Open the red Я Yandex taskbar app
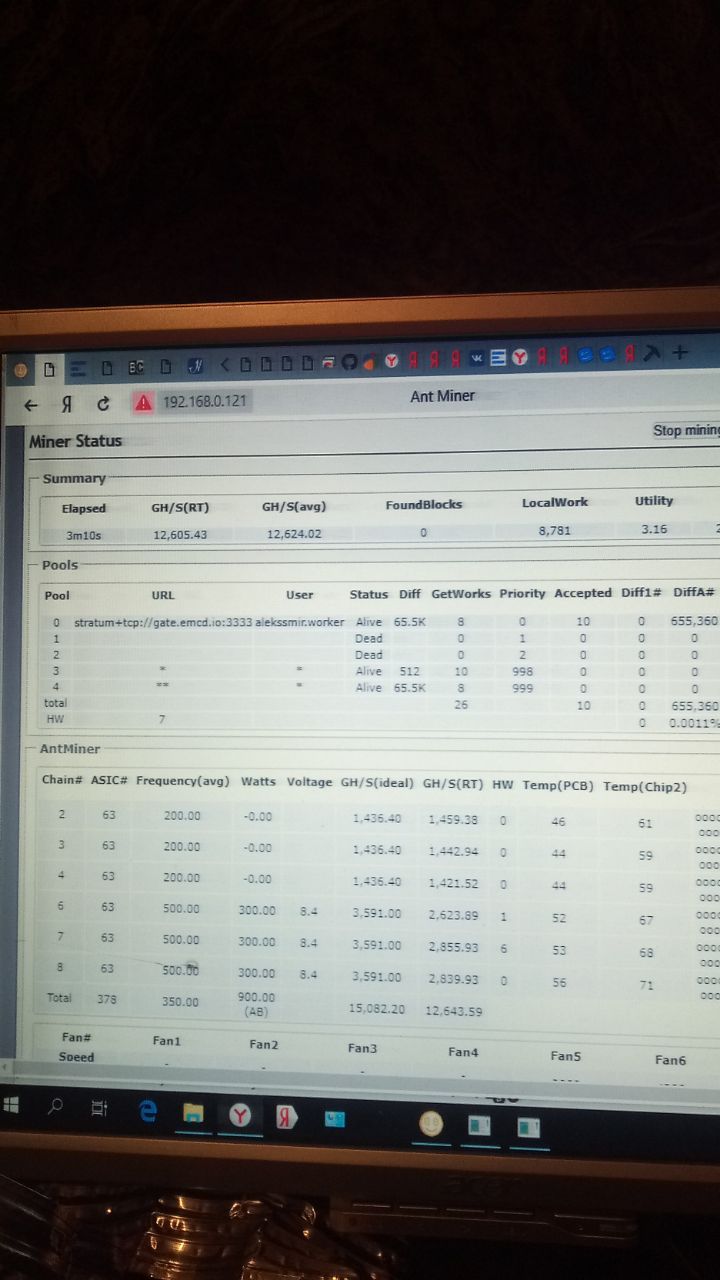The width and height of the screenshot is (720, 1280). click(287, 1117)
